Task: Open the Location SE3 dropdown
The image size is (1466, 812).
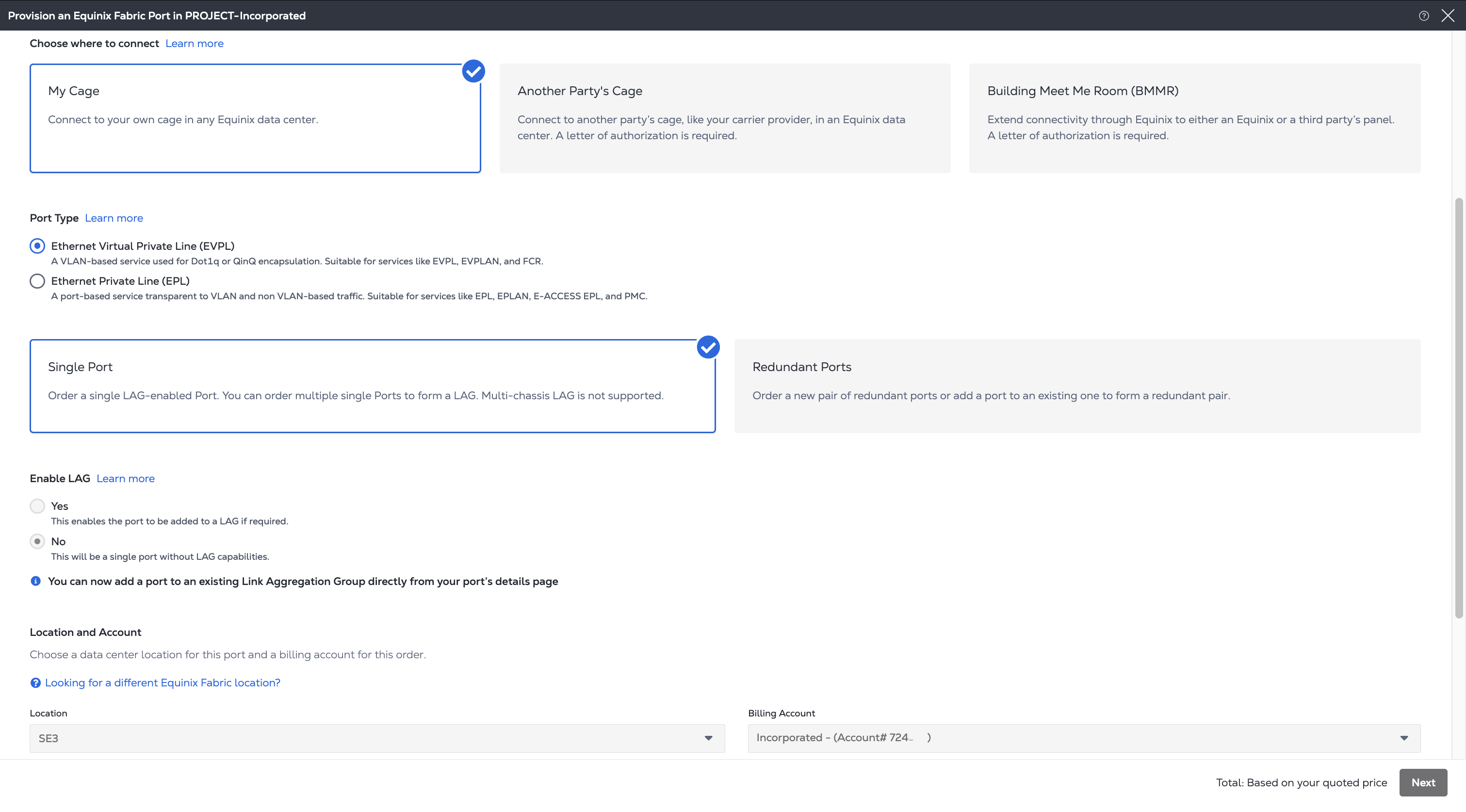Action: pyautogui.click(x=364, y=738)
